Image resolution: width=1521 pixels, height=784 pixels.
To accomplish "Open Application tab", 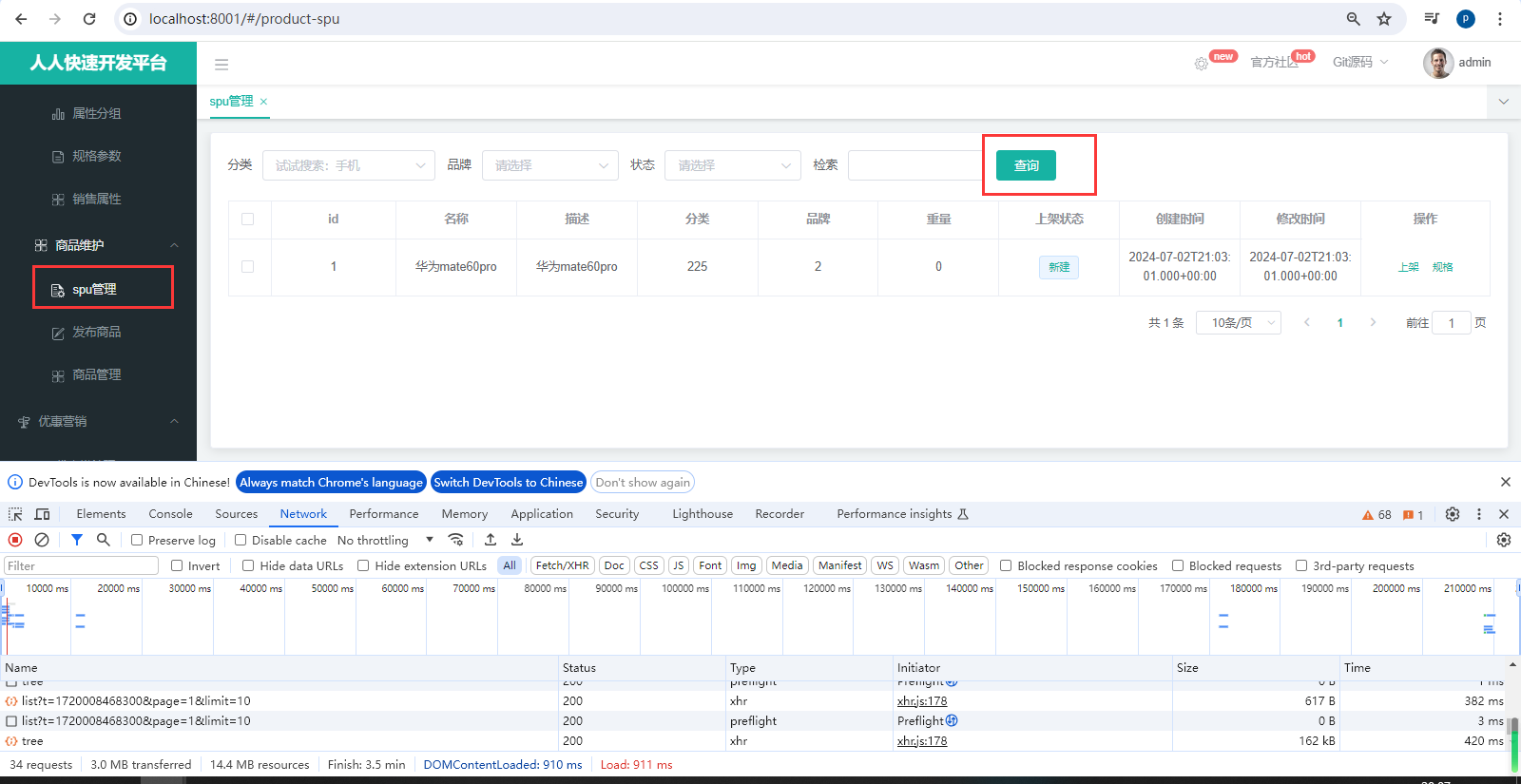I will (542, 514).
